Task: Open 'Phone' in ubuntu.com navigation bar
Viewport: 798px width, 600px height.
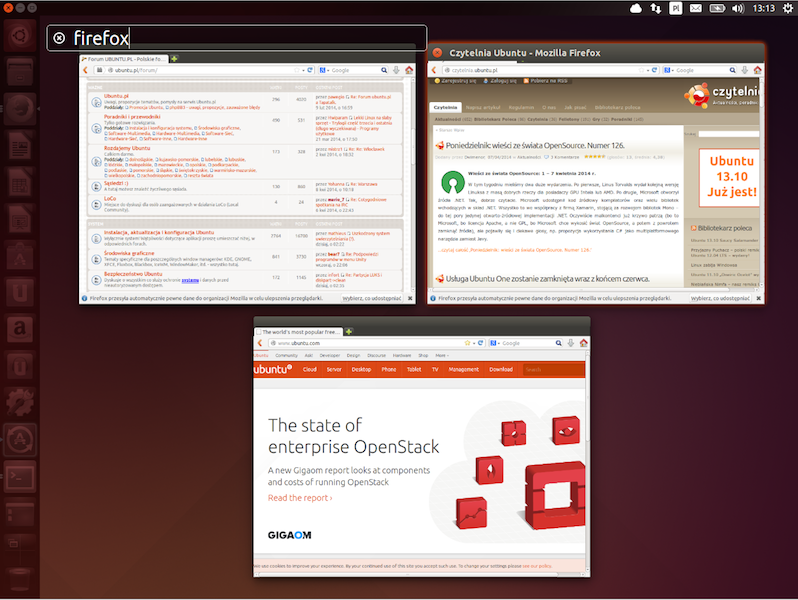Action: [389, 369]
